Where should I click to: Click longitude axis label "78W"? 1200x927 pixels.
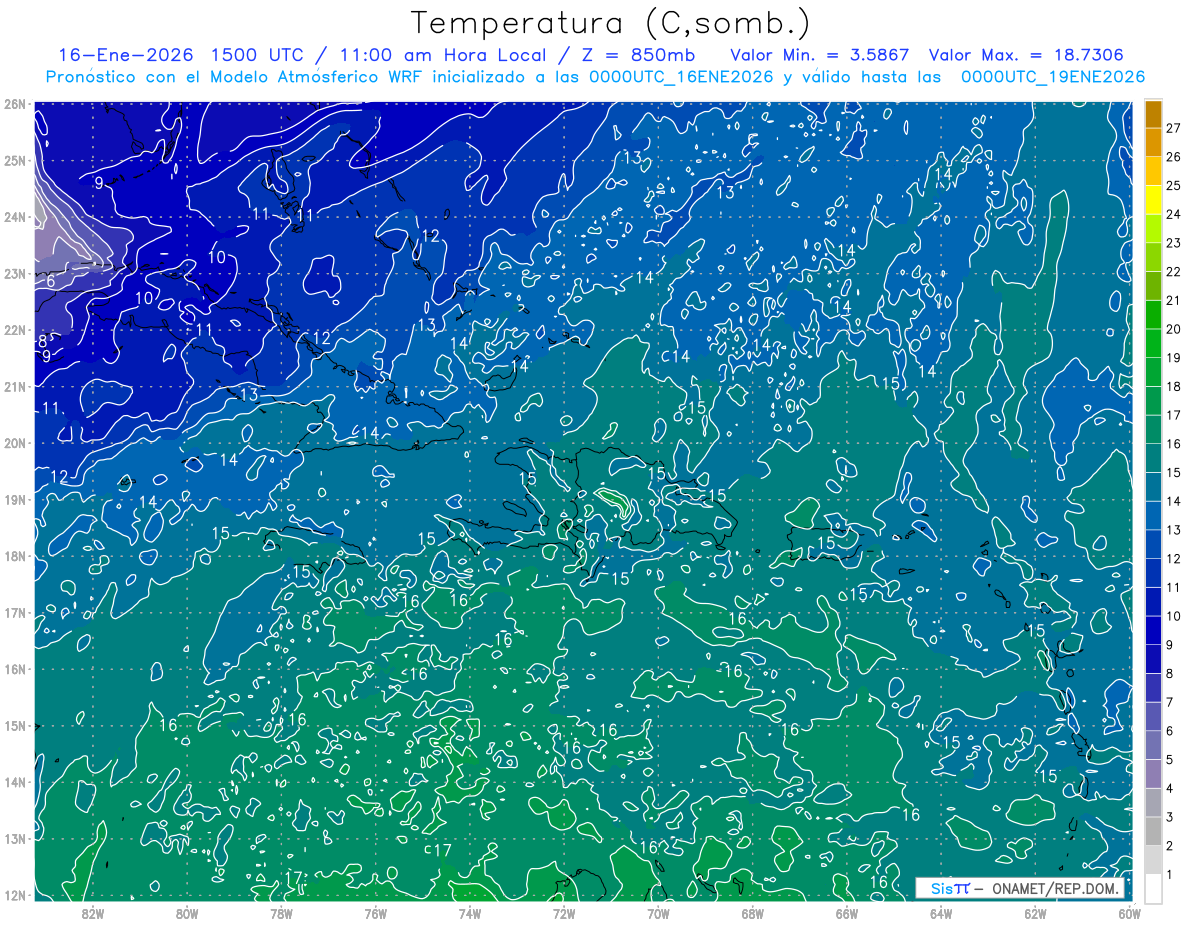click(x=281, y=913)
